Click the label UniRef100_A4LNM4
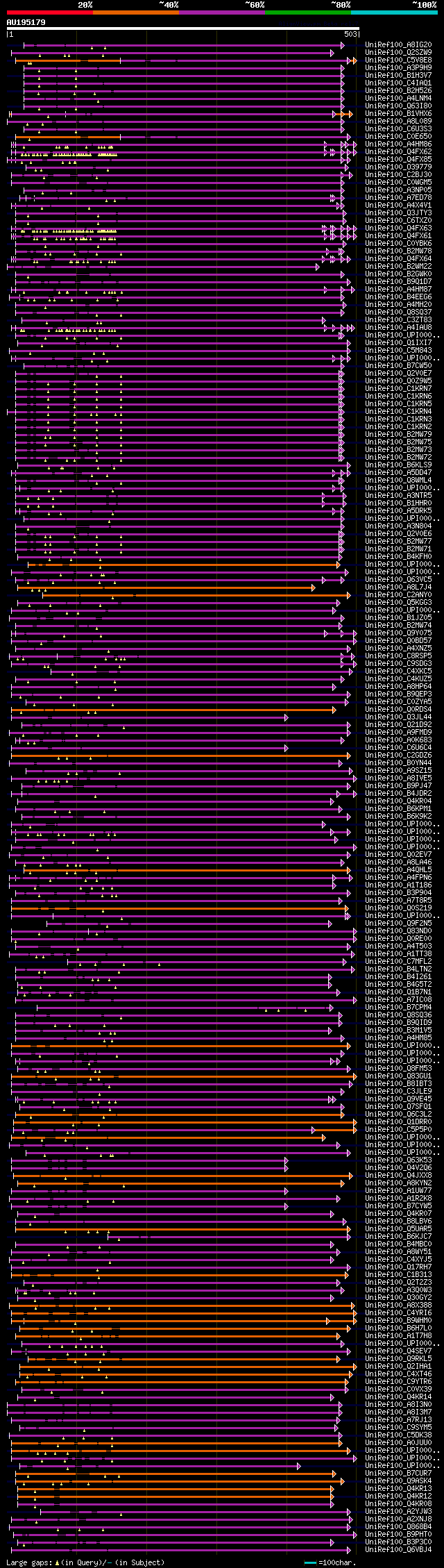The width and height of the screenshot is (444, 1568). (398, 98)
